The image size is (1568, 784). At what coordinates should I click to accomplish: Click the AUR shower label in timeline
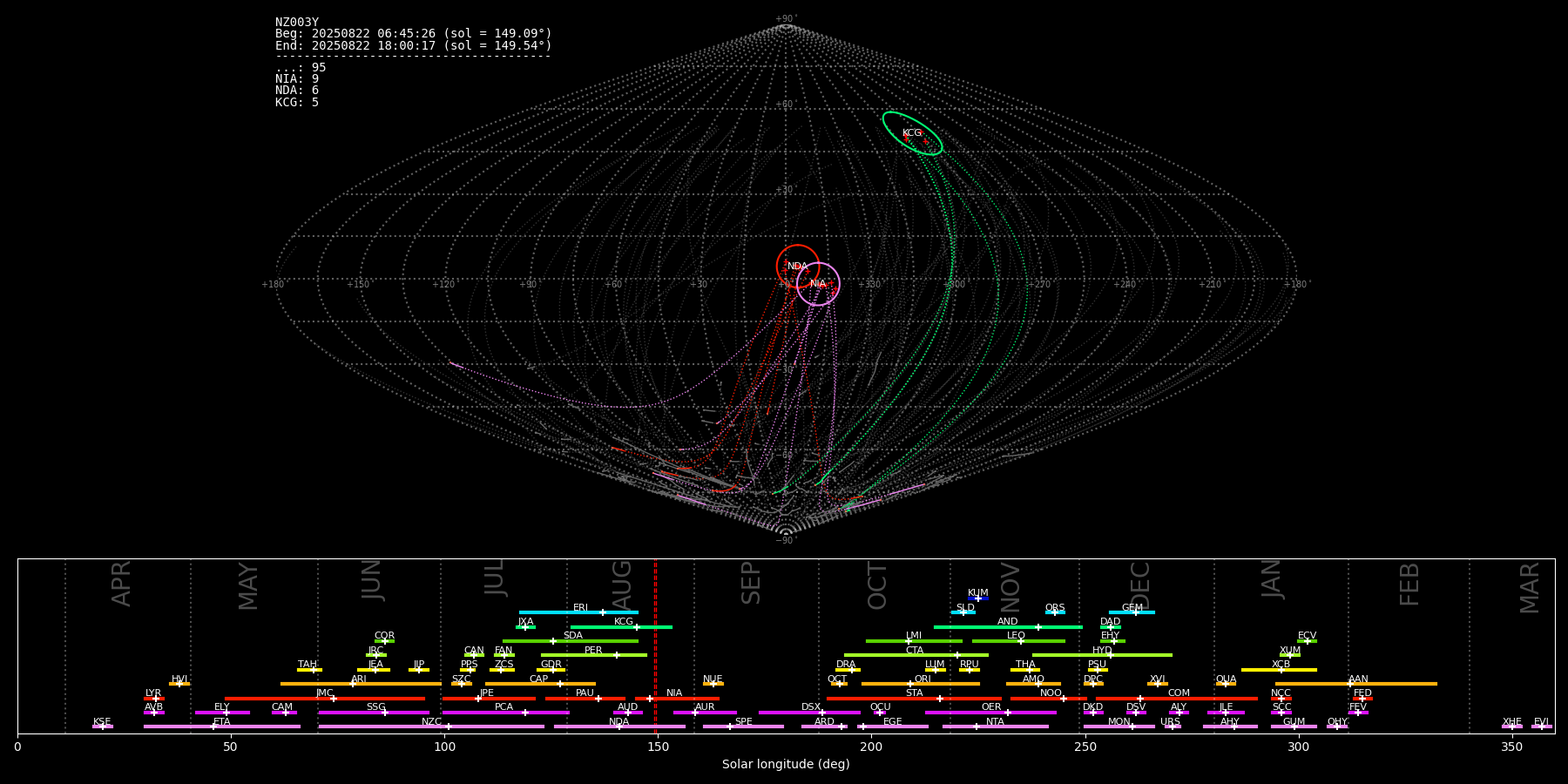705,707
